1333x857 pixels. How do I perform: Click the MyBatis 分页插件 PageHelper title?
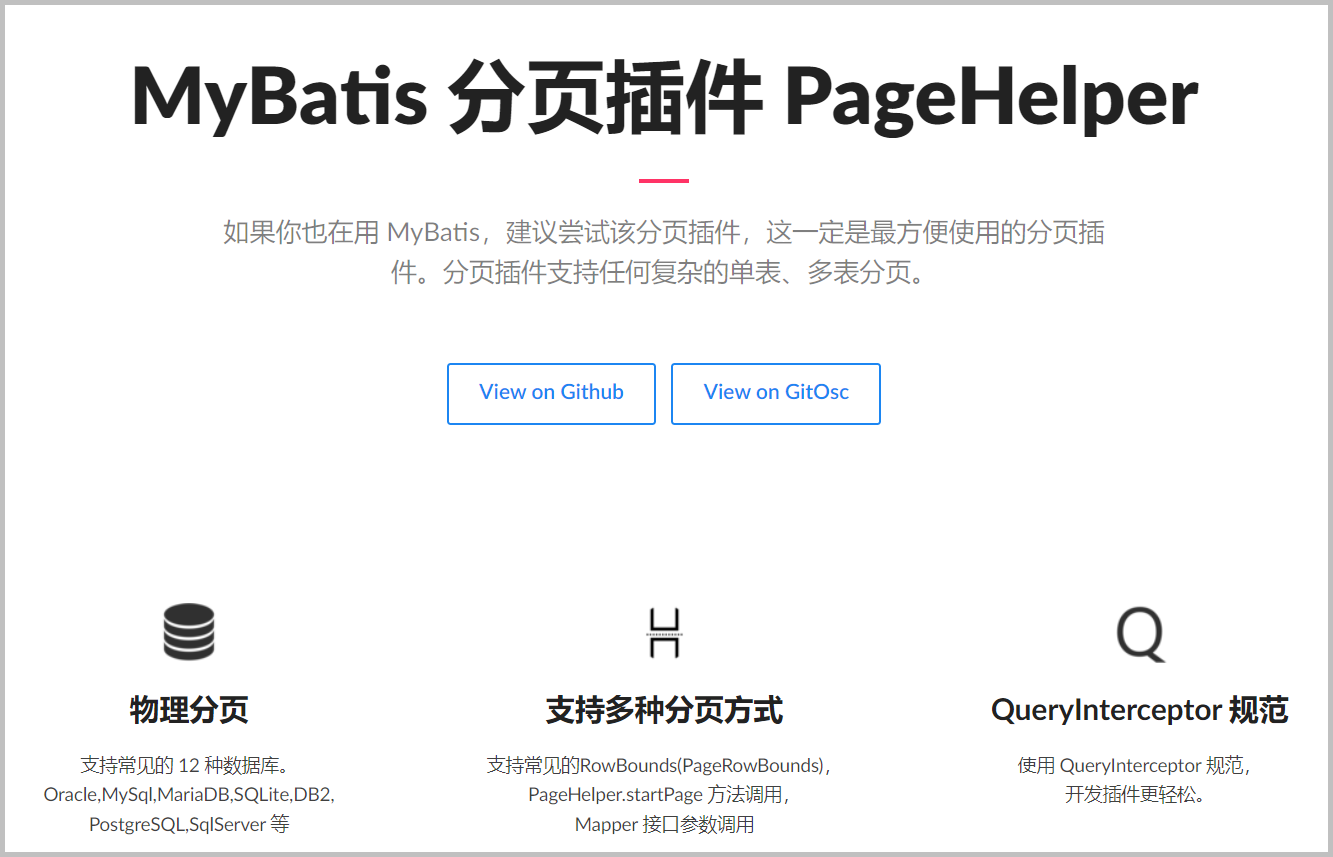coord(665,96)
